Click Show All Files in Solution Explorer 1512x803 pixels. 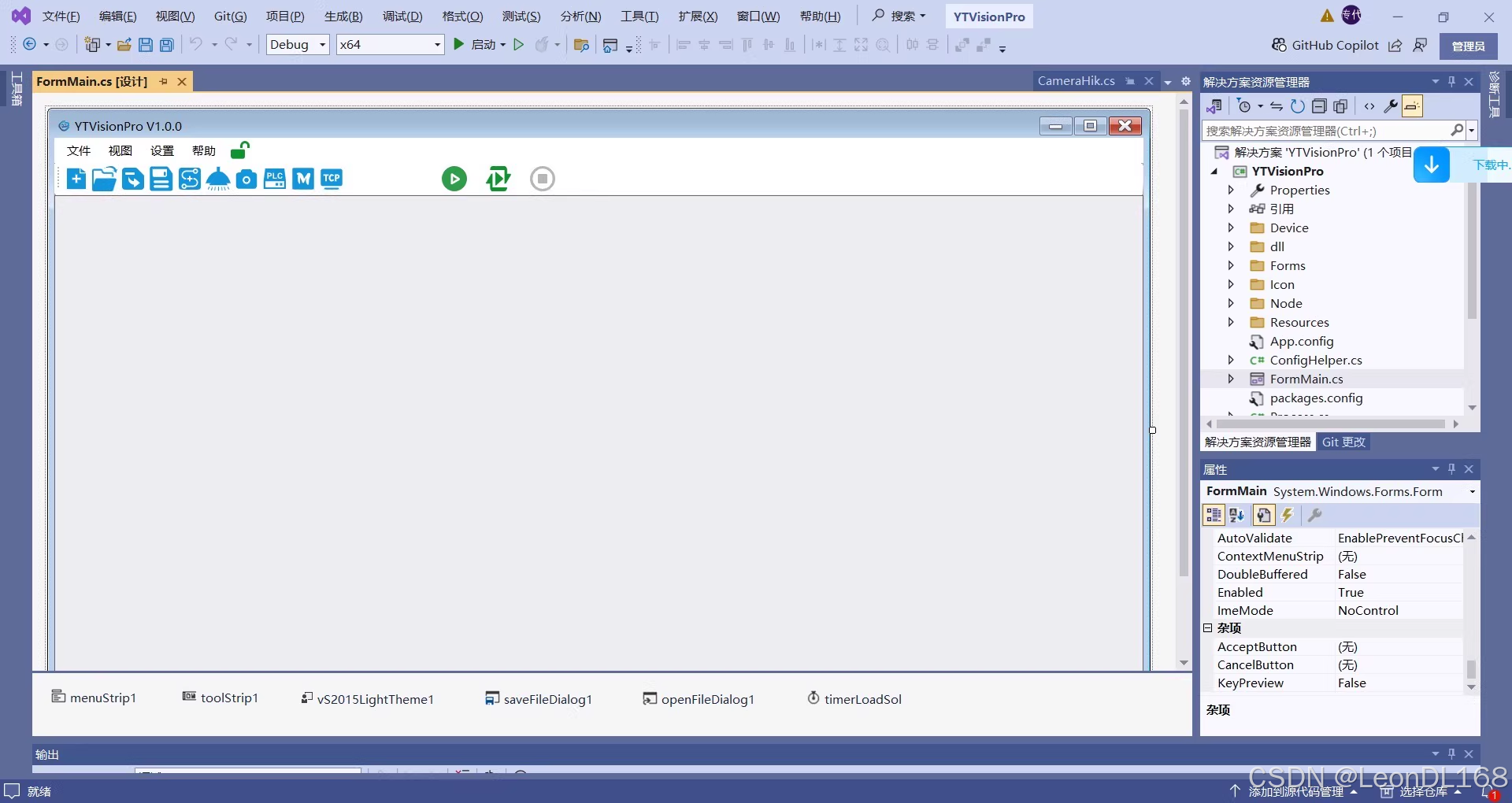point(1340,106)
